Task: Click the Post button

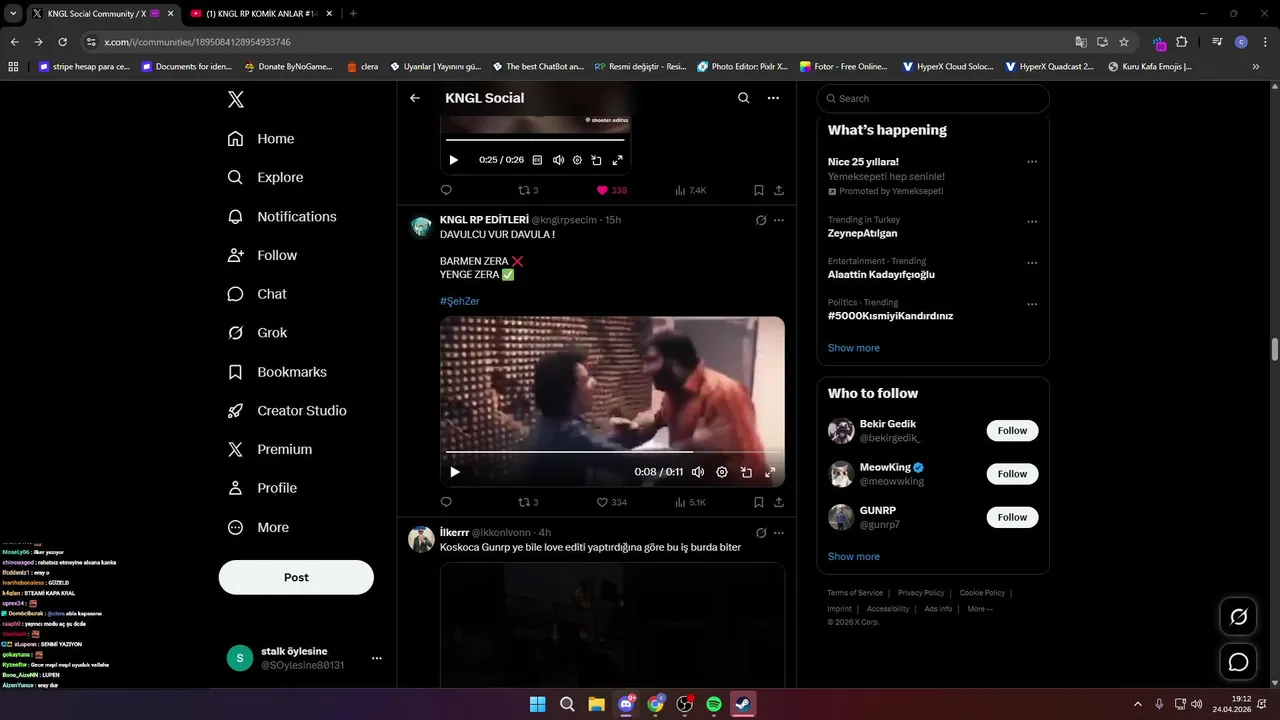Action: [296, 577]
